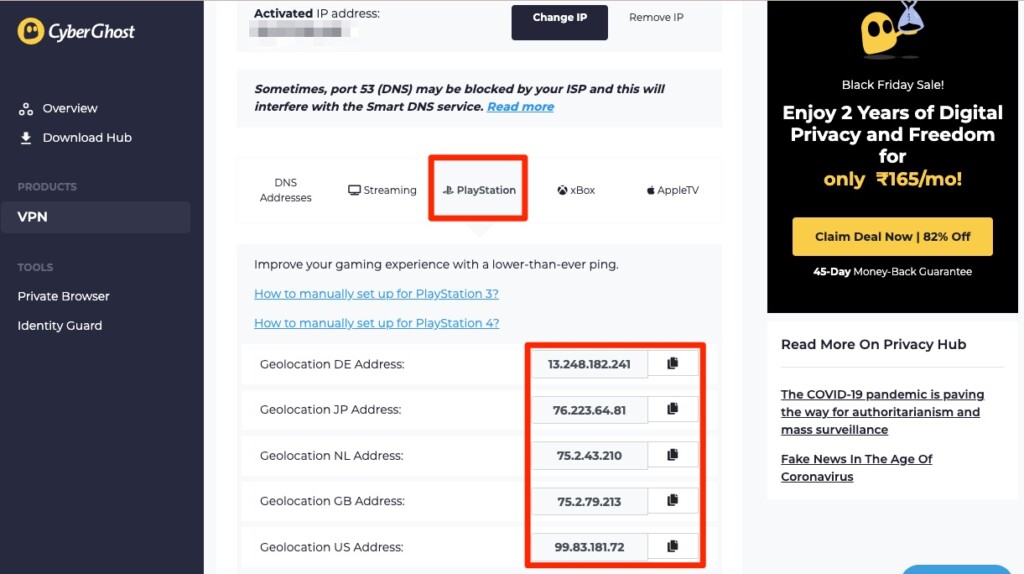Open PlayStation 3 manual setup guide
Viewport: 1024px width, 574px height.
tap(376, 294)
